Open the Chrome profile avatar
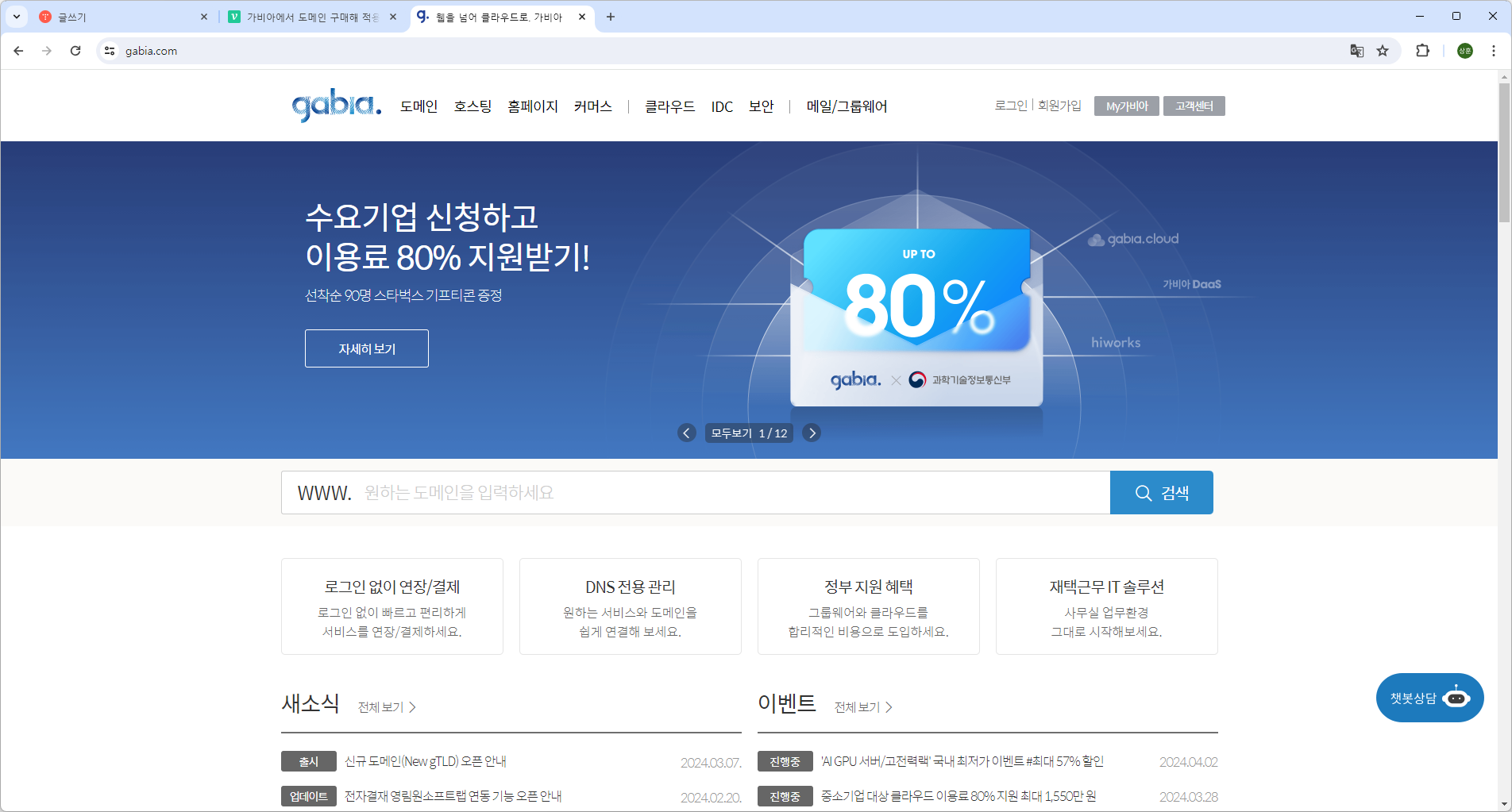The image size is (1512, 812). 1465,51
